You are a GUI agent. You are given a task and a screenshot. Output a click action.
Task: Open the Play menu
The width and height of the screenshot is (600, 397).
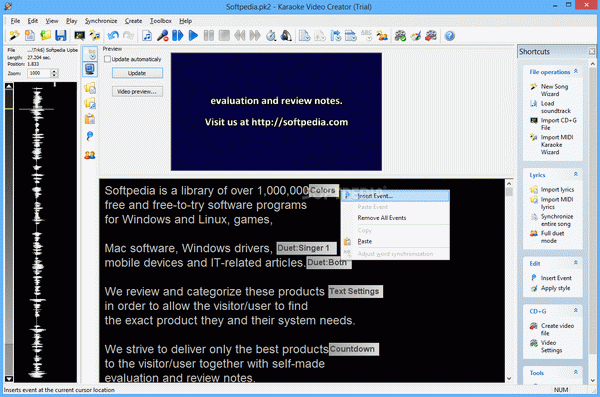[x=72, y=21]
